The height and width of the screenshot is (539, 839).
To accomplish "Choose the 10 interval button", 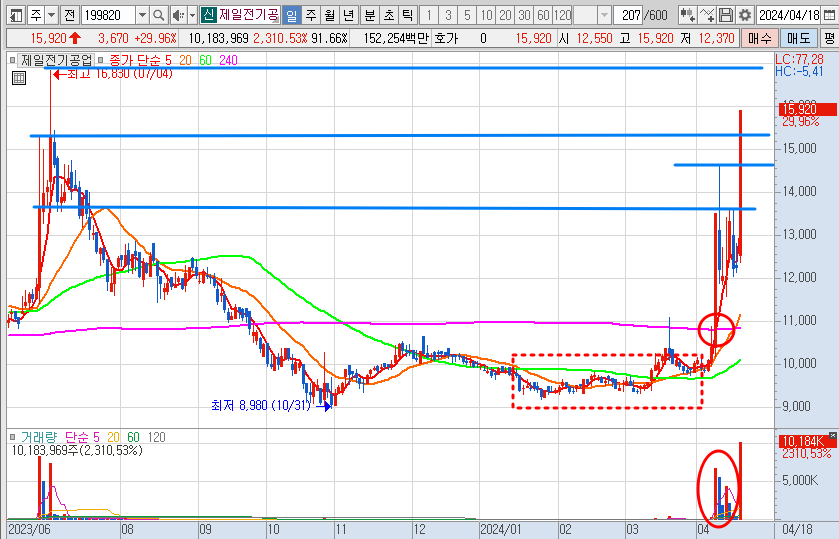I will [x=486, y=15].
